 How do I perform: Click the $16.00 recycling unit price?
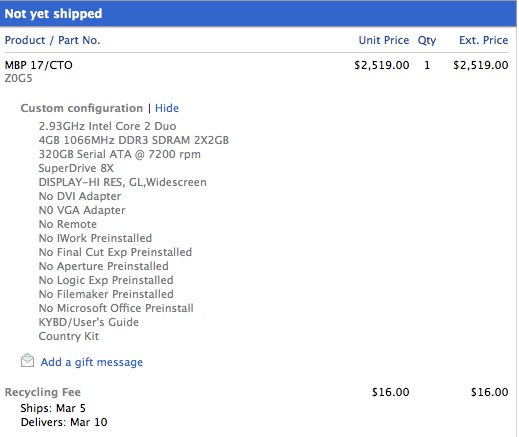click(390, 392)
